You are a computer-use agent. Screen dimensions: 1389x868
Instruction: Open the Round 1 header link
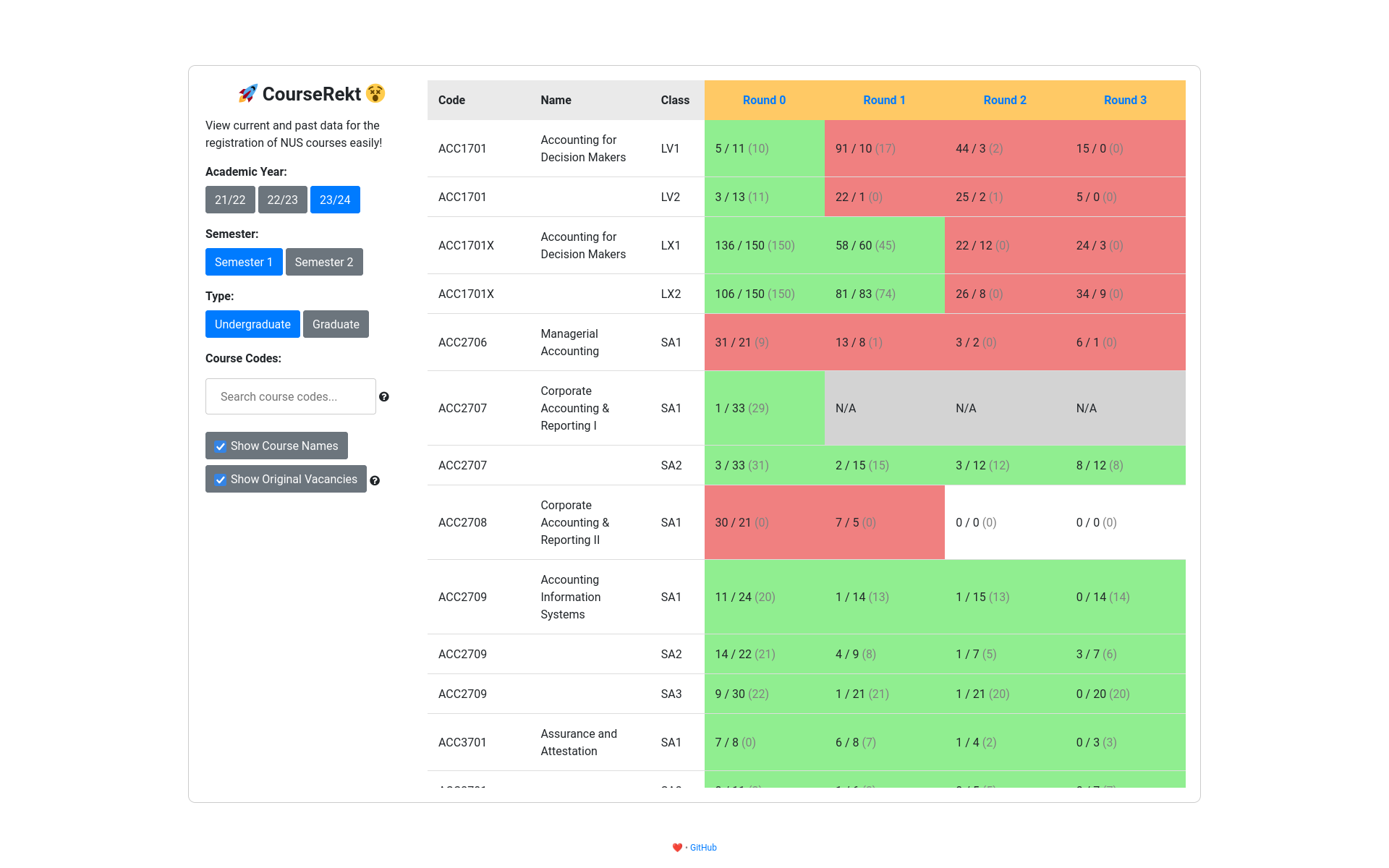tap(884, 100)
